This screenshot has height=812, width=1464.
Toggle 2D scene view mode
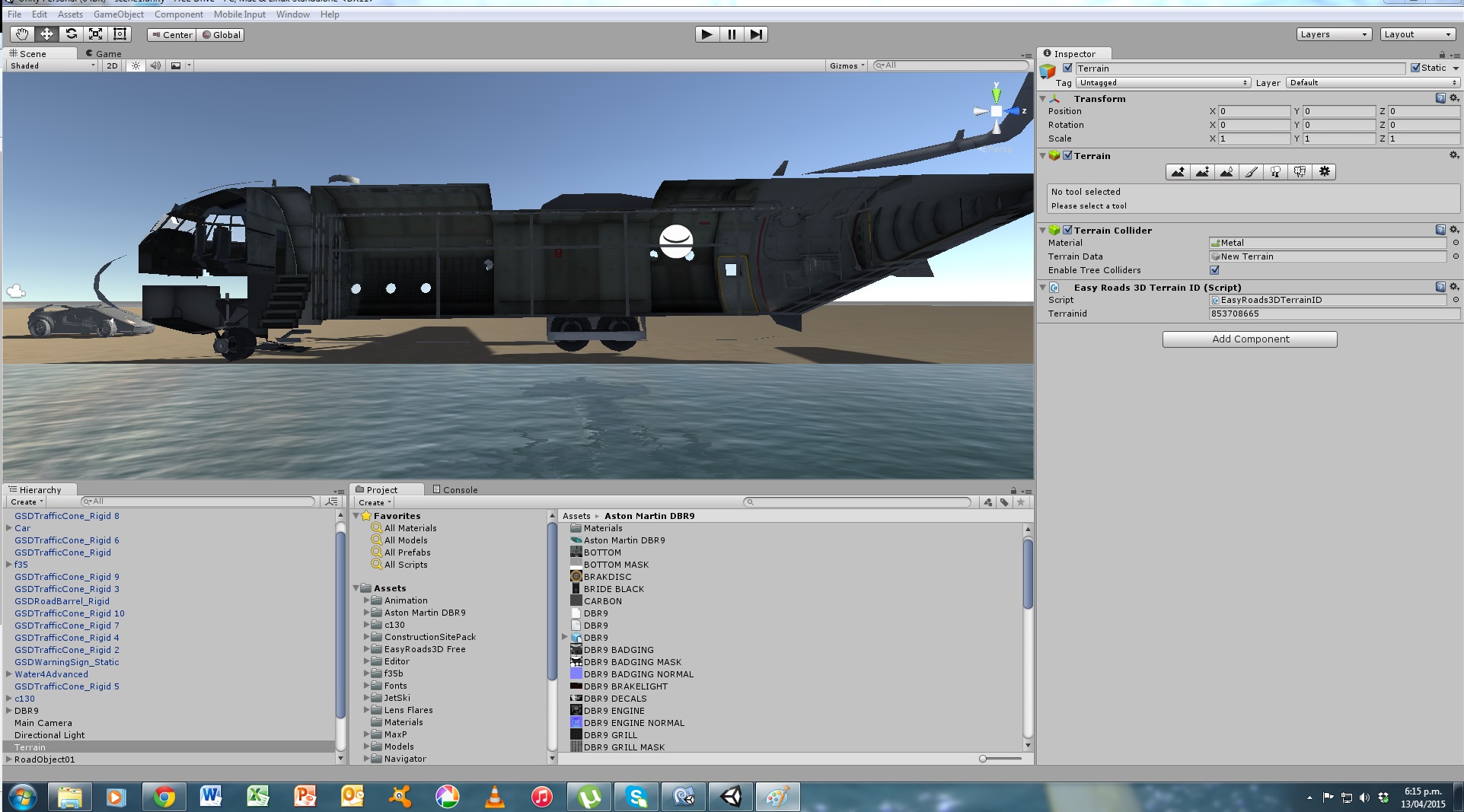coord(112,66)
